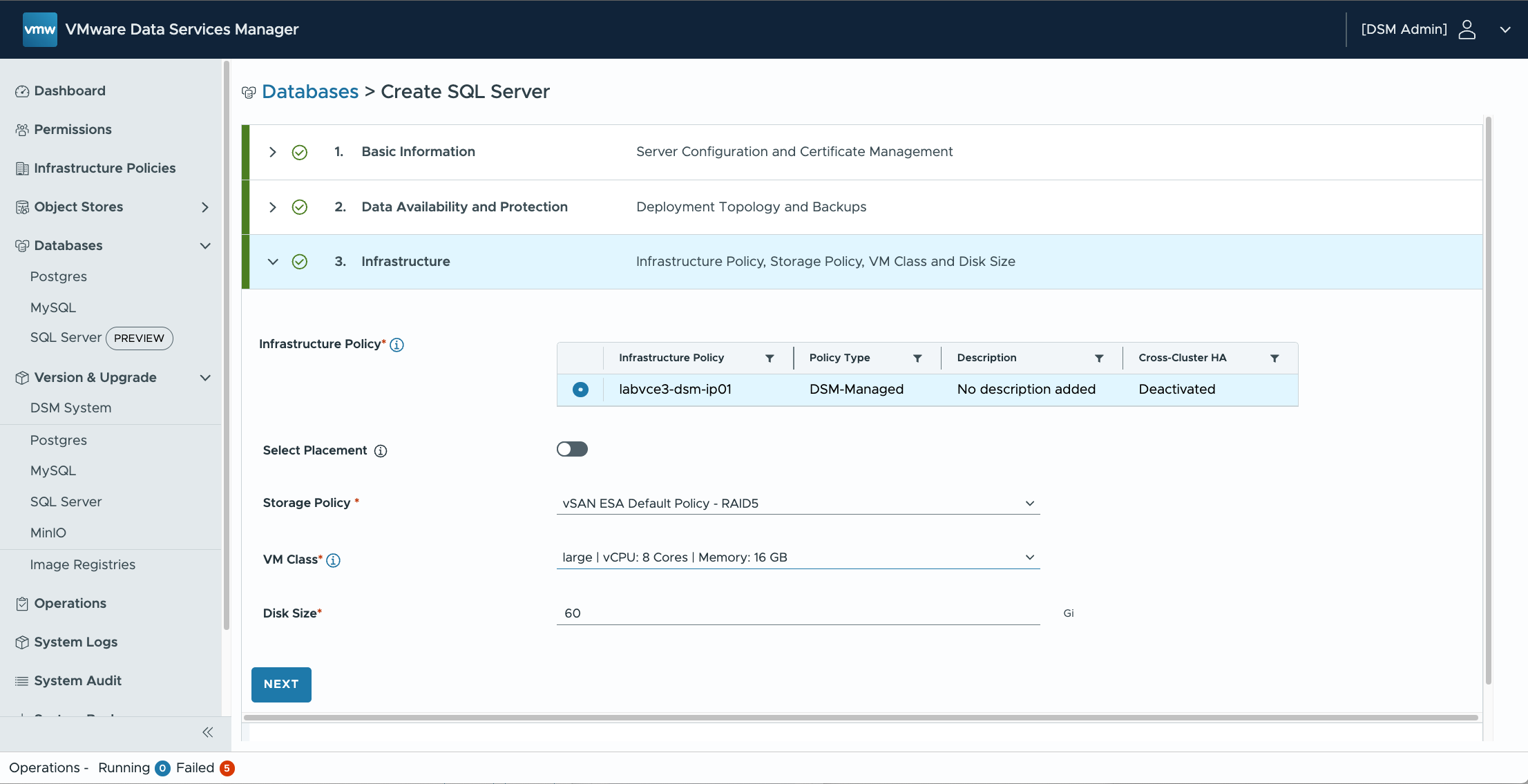Click the Disk Size input field

point(798,613)
